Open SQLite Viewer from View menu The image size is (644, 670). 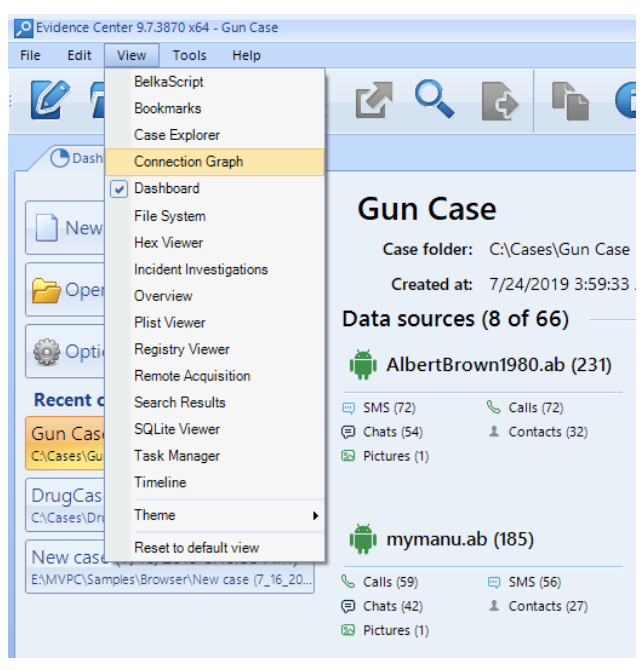[215, 429]
